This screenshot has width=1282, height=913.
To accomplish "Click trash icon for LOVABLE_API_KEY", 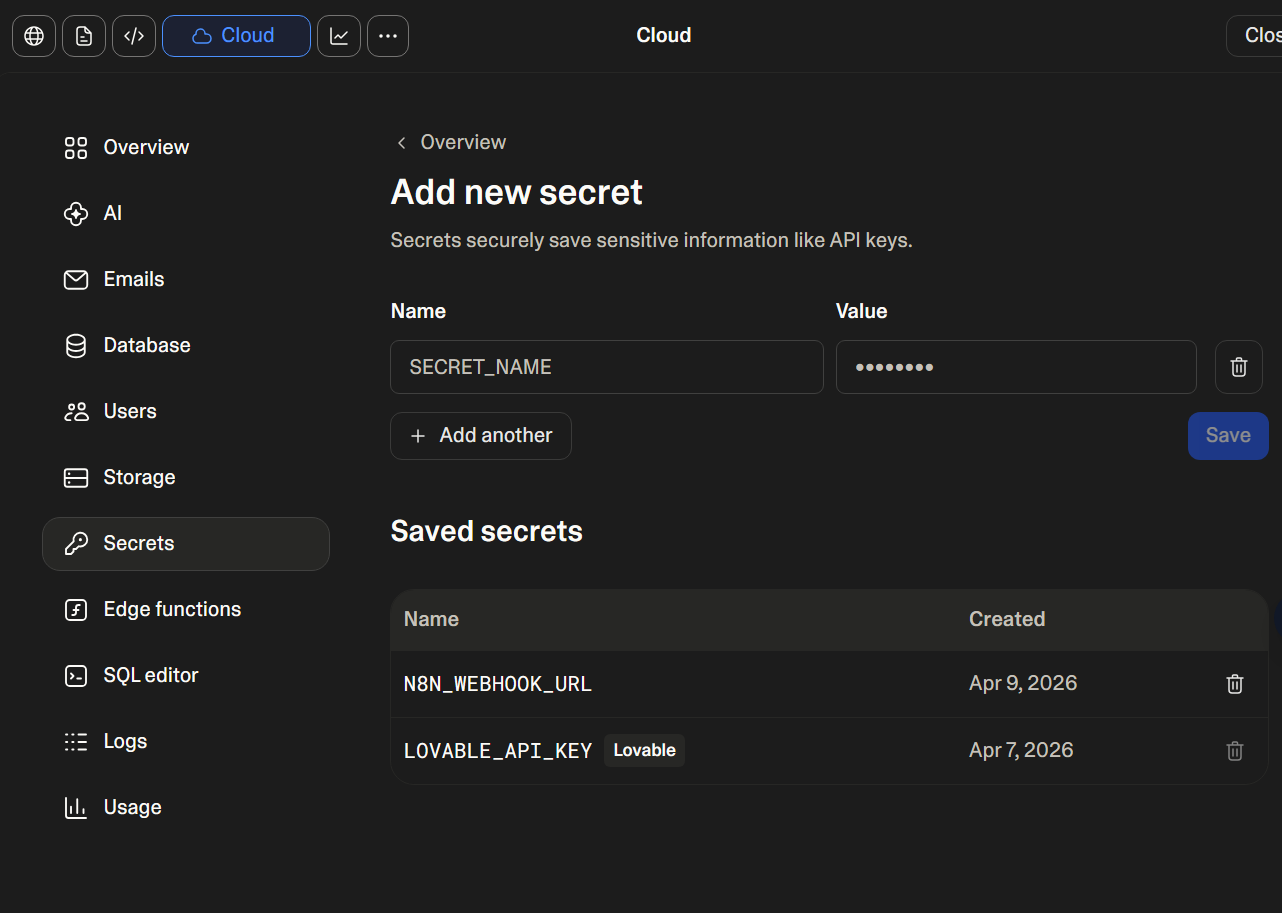I will (1235, 751).
